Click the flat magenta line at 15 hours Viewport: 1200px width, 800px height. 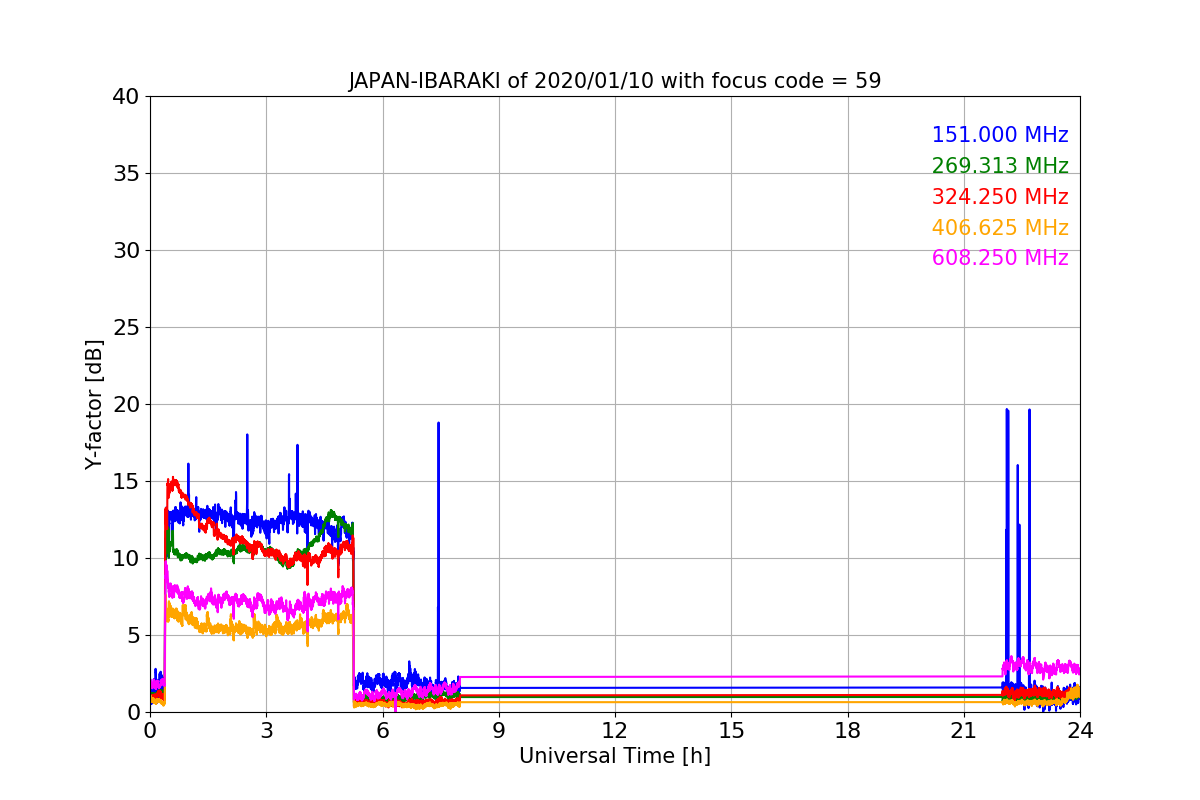point(731,677)
